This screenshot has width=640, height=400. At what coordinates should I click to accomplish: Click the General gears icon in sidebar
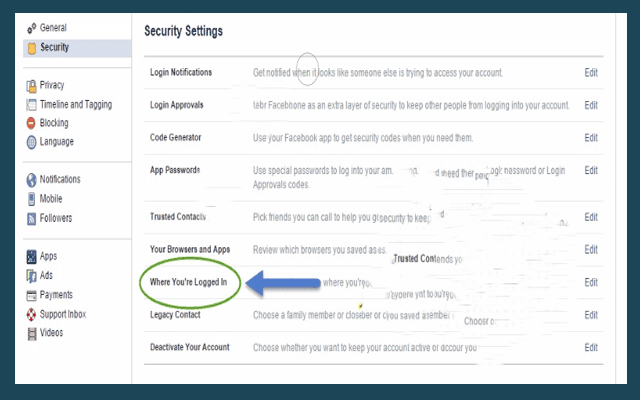click(31, 28)
